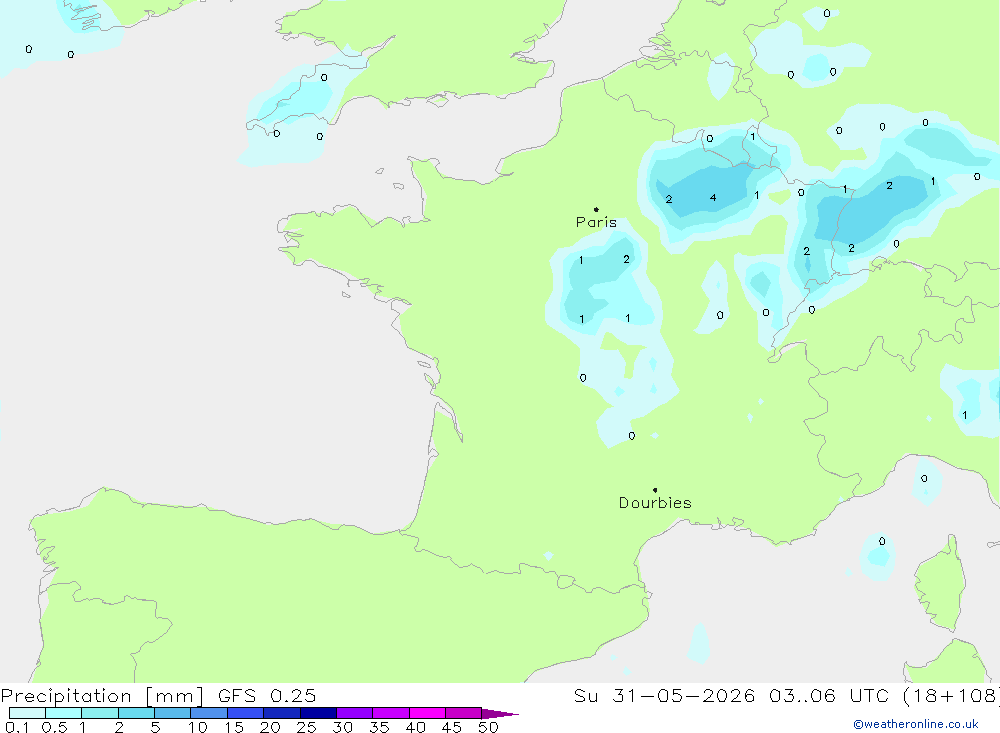This screenshot has height=733, width=1000.
Task: Pick the 40–45 mm legend color swatch
Action: point(427,713)
